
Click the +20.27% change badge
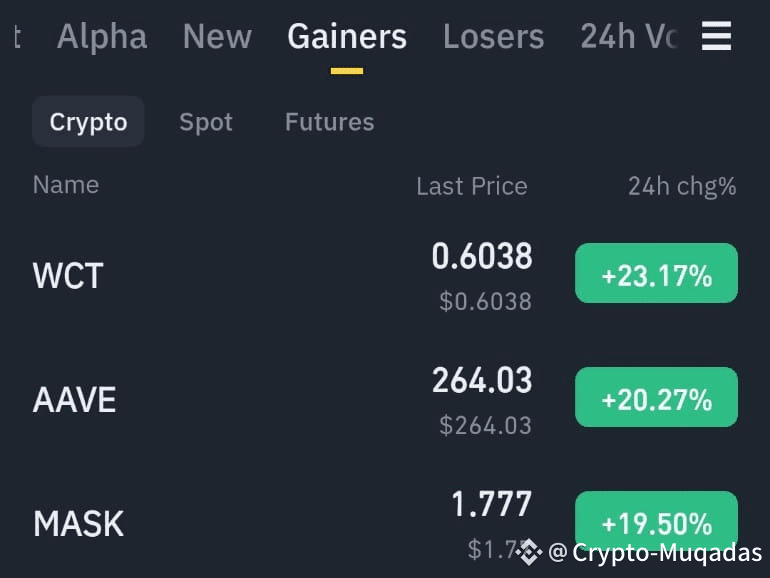(x=657, y=397)
